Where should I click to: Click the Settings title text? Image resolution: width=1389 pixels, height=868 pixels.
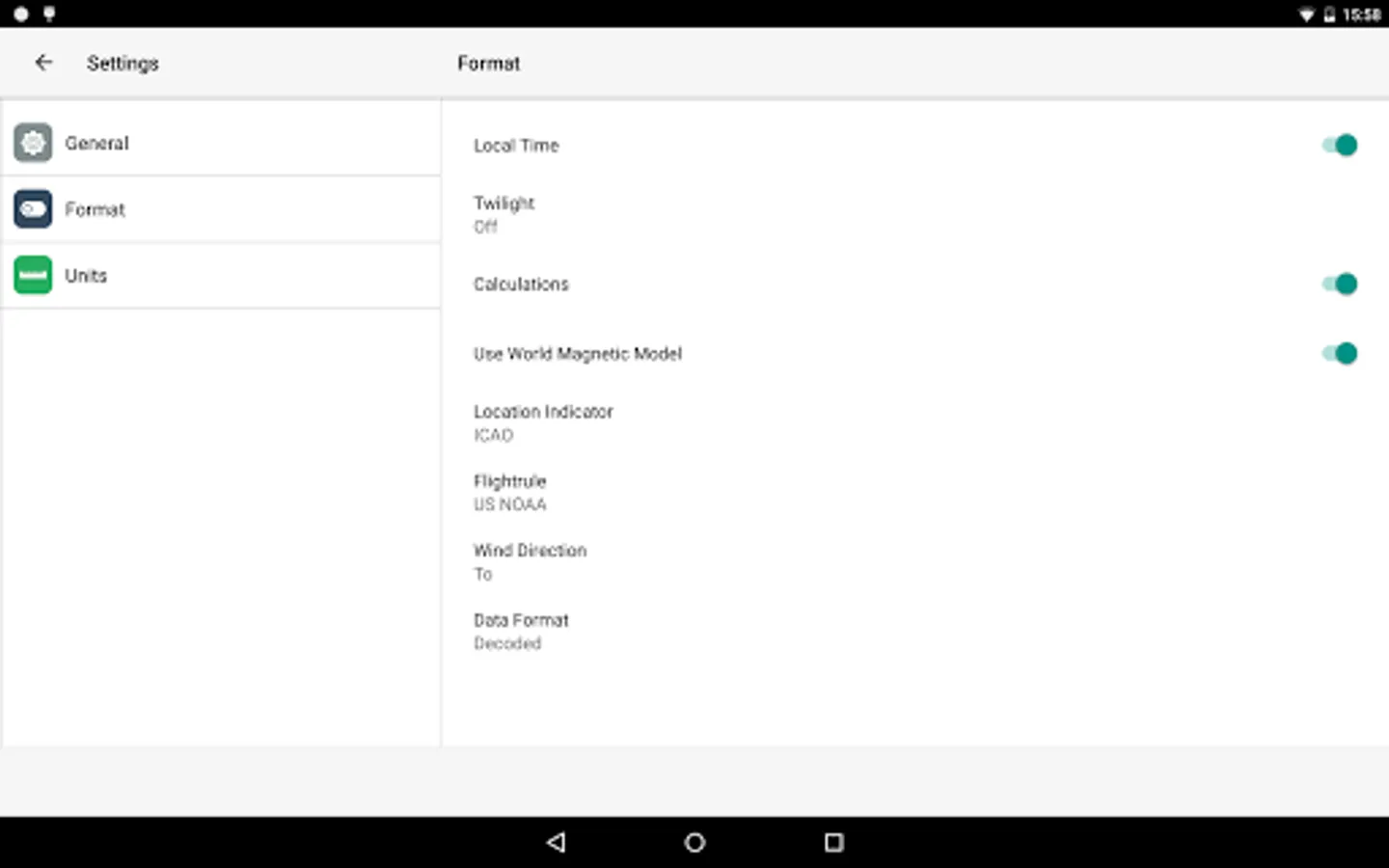pyautogui.click(x=123, y=64)
